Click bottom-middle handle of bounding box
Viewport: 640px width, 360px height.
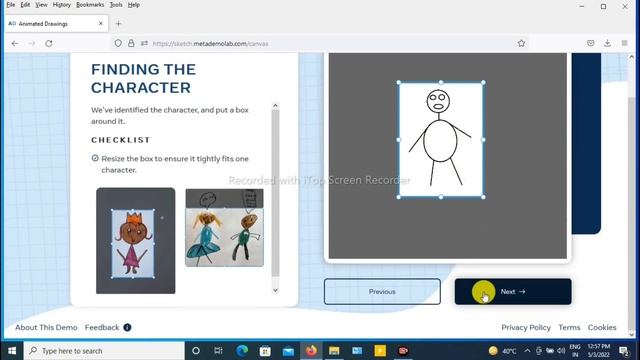pyautogui.click(x=441, y=197)
